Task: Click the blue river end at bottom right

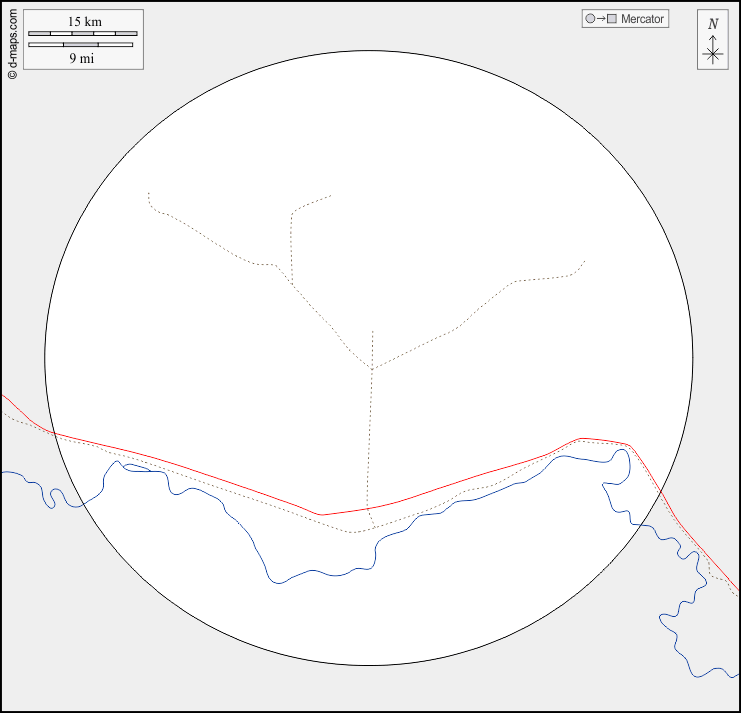Action: coord(738,672)
